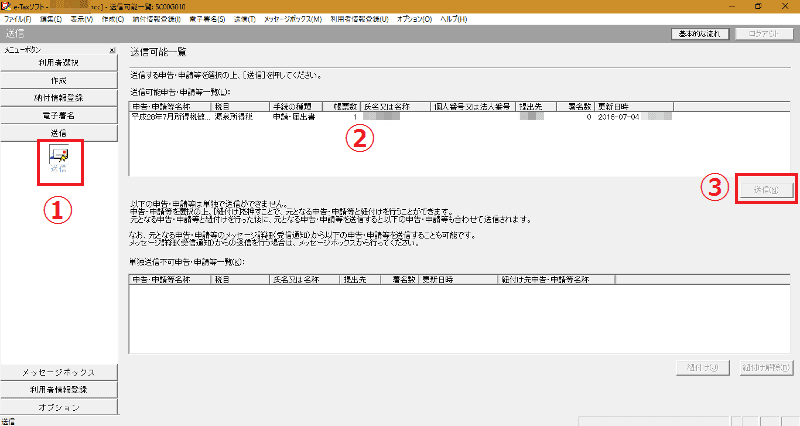Select the 送信 section header in sidebar

tap(59, 133)
